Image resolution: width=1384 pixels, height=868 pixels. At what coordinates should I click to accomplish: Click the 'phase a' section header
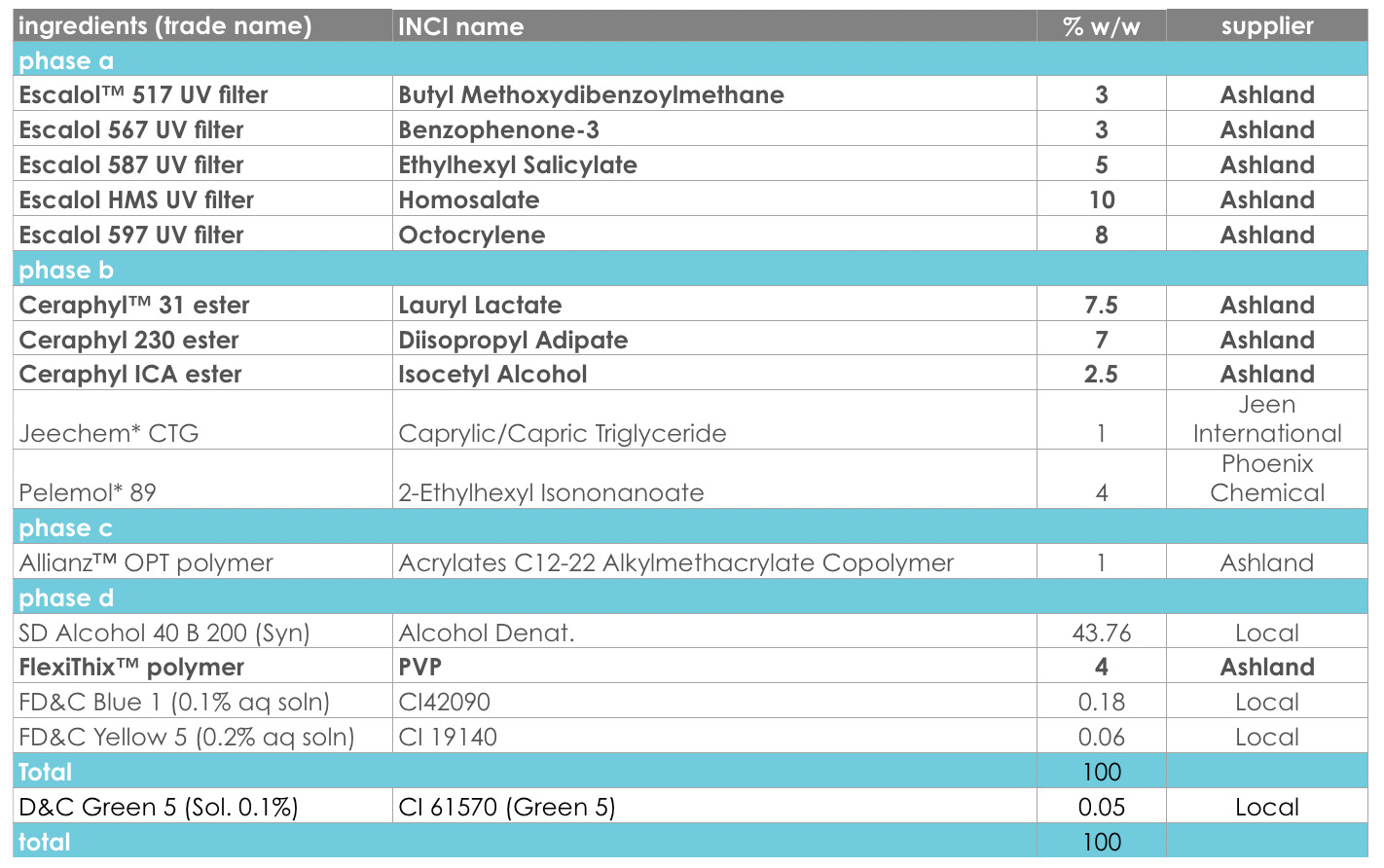tap(690, 60)
